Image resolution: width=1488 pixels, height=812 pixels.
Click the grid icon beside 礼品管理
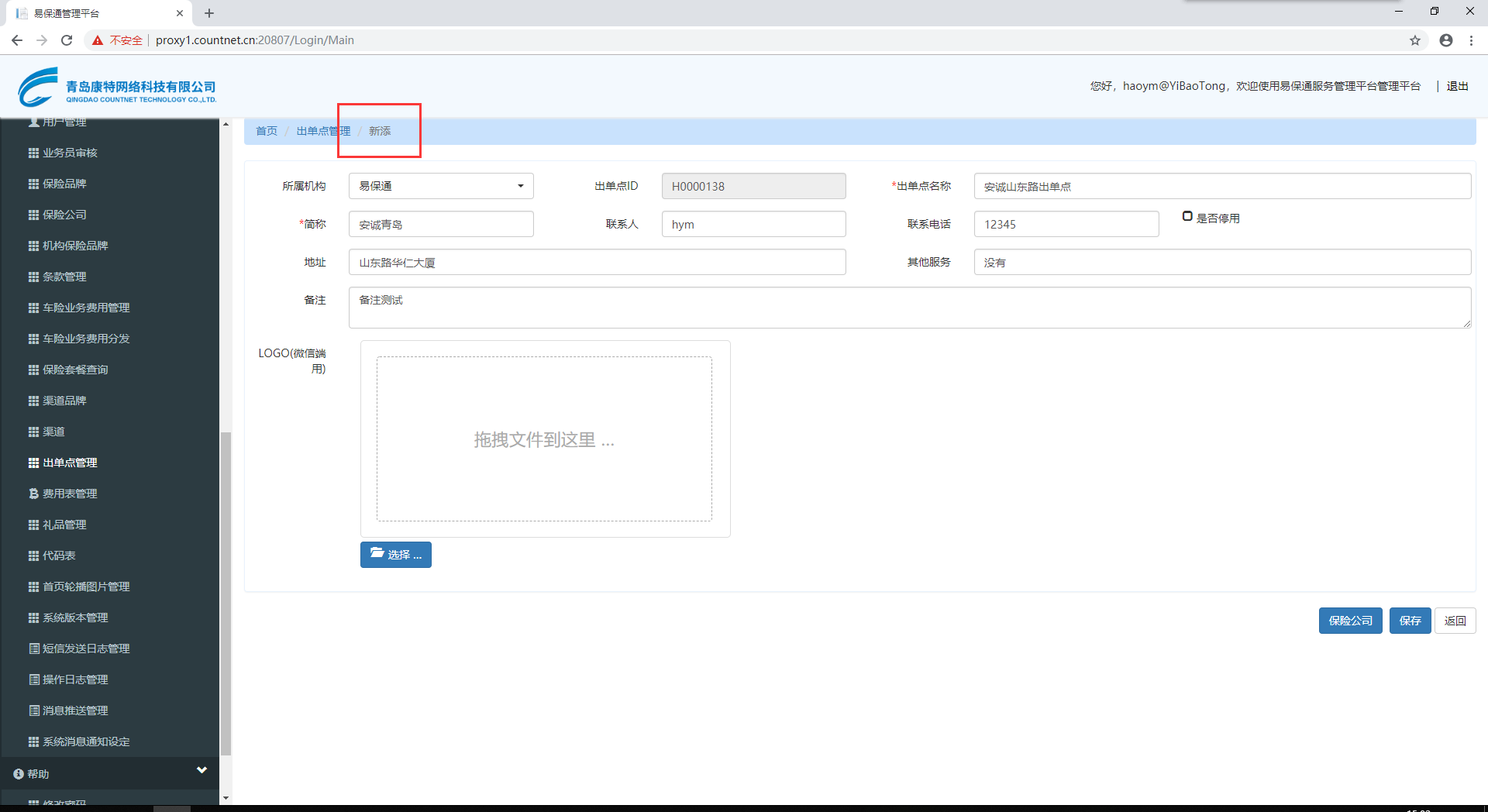click(33, 525)
